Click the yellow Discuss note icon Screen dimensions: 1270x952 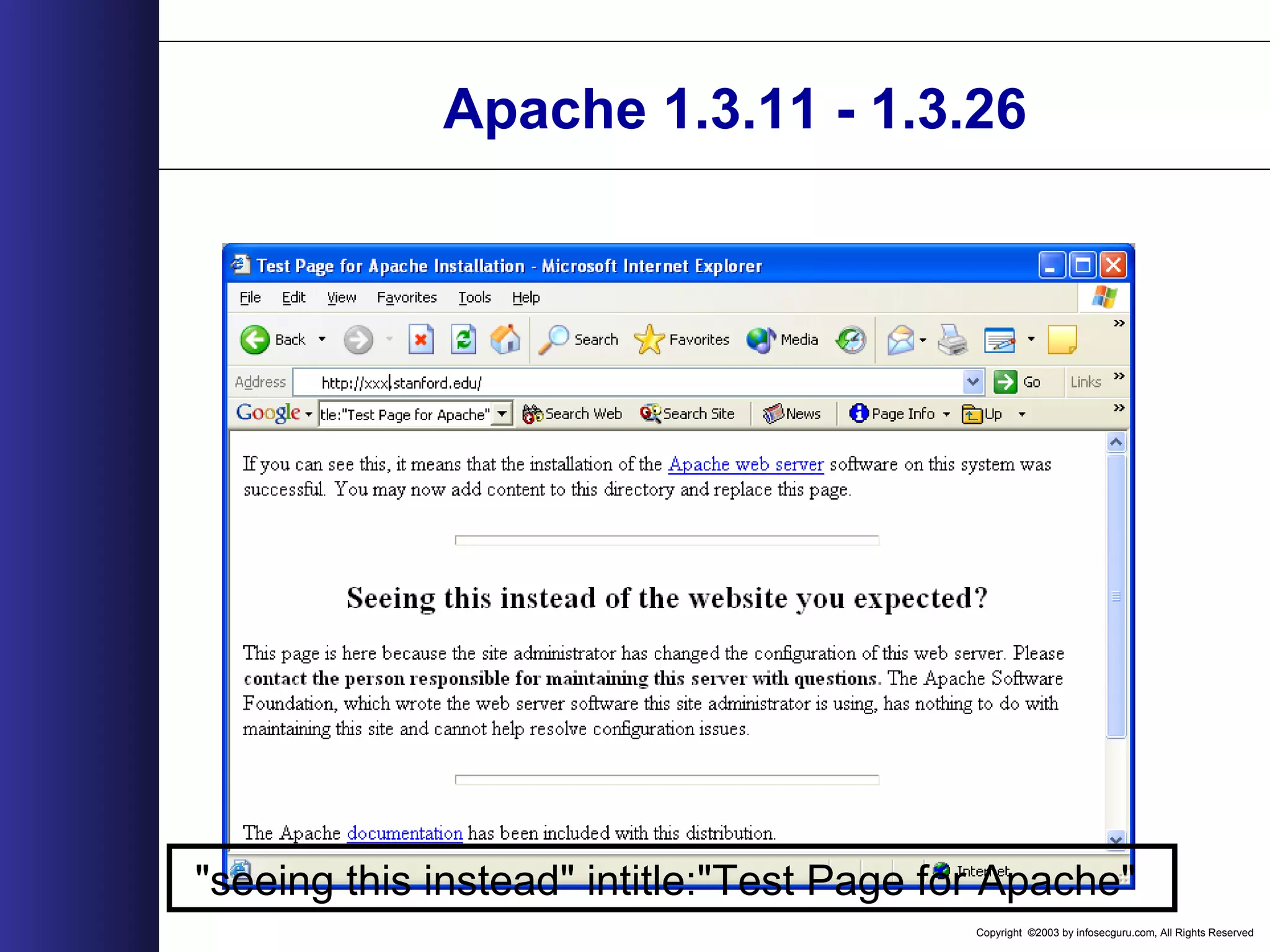click(x=1062, y=340)
